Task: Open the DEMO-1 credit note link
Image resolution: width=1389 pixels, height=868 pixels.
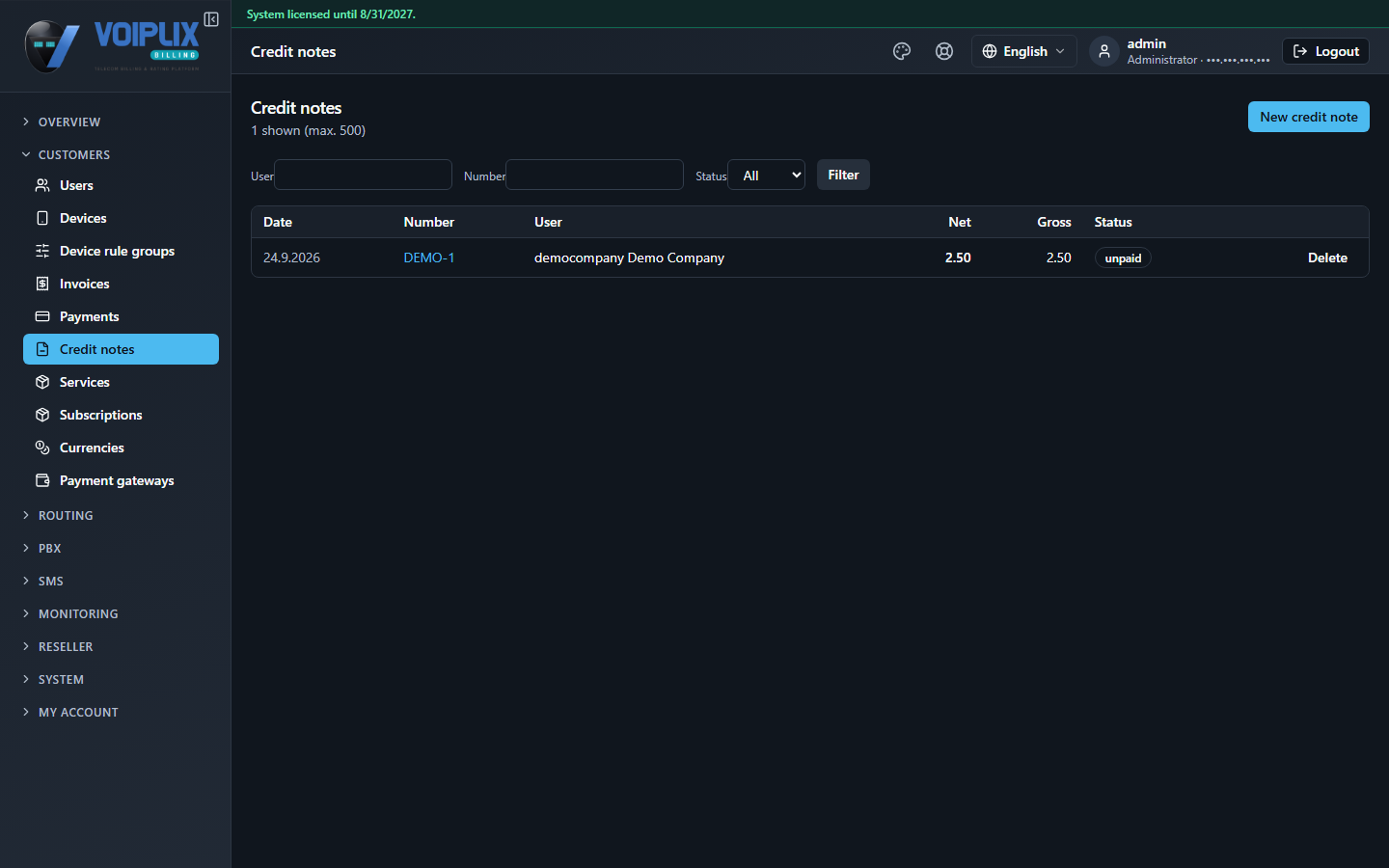Action: click(x=429, y=258)
